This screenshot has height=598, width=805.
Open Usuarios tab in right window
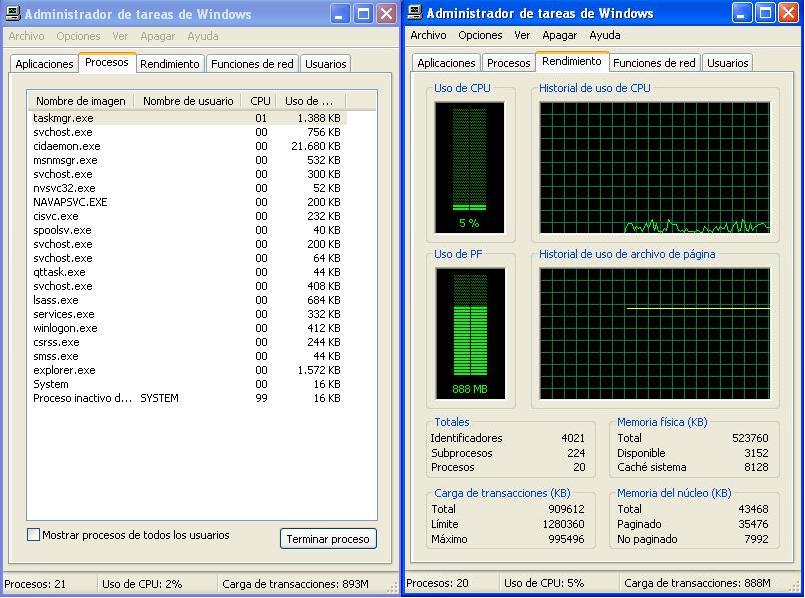point(727,63)
